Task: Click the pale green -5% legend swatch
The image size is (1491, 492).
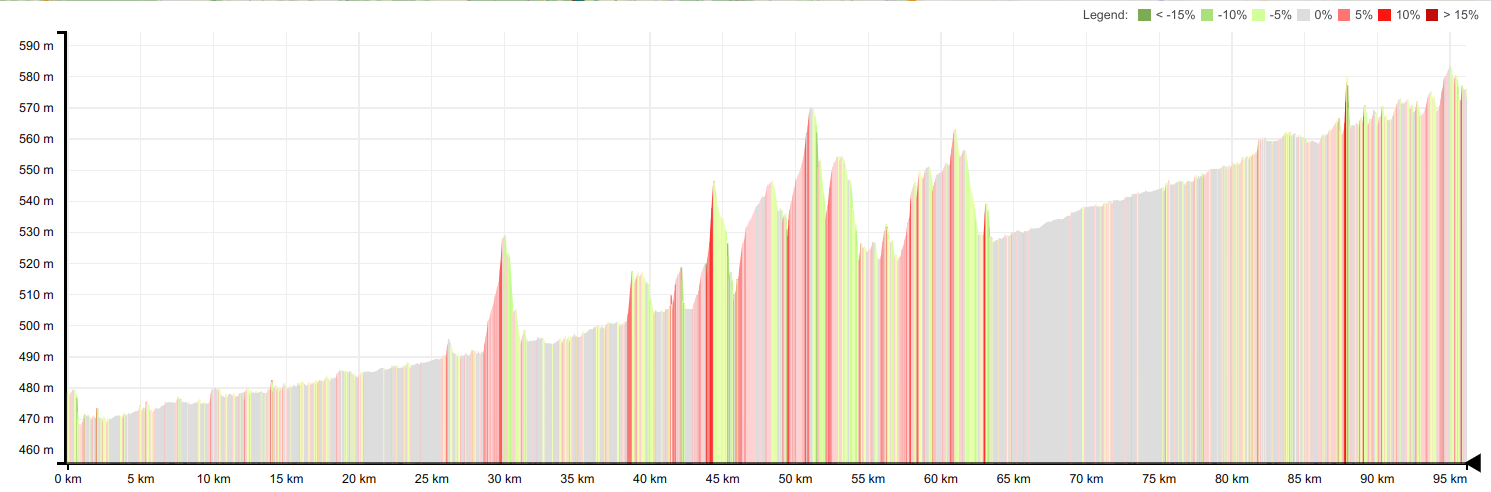Action: (x=1258, y=15)
